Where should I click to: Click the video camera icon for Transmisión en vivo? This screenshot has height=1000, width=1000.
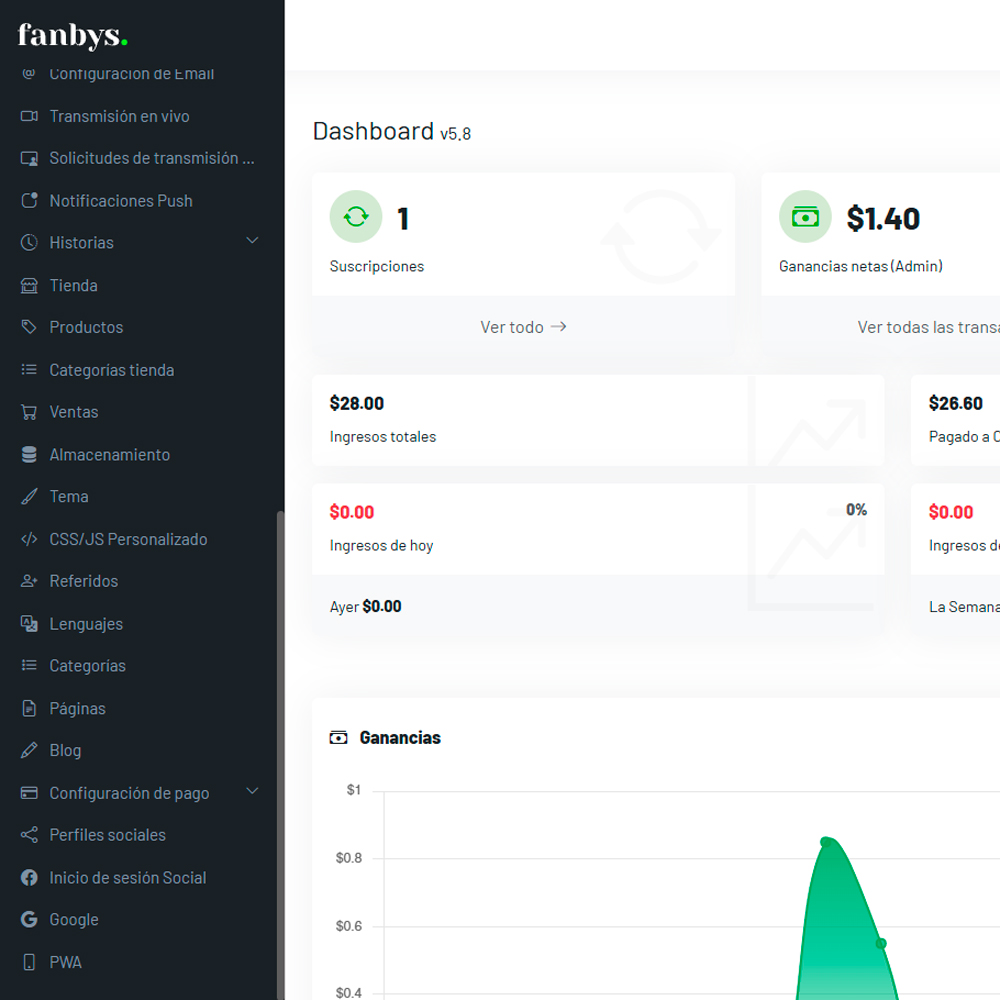tap(29, 116)
